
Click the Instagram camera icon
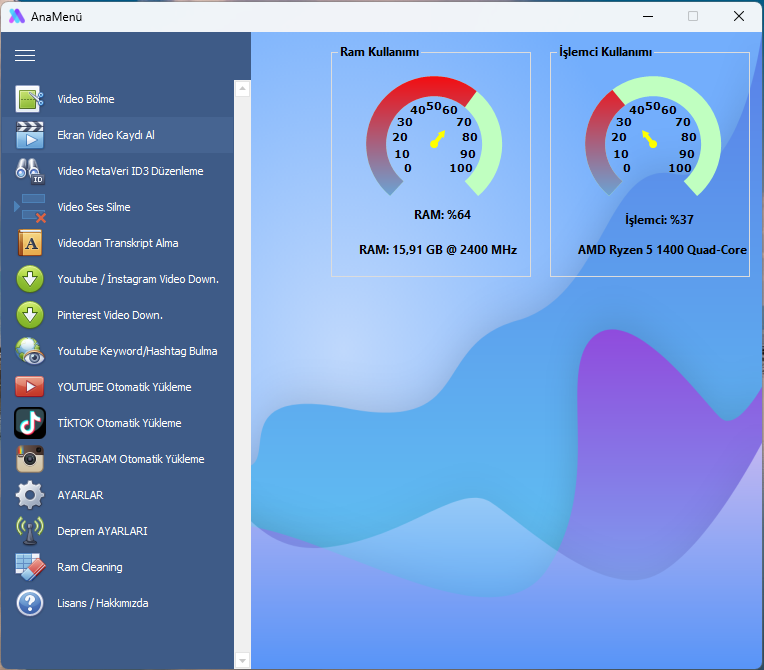pyautogui.click(x=30, y=459)
